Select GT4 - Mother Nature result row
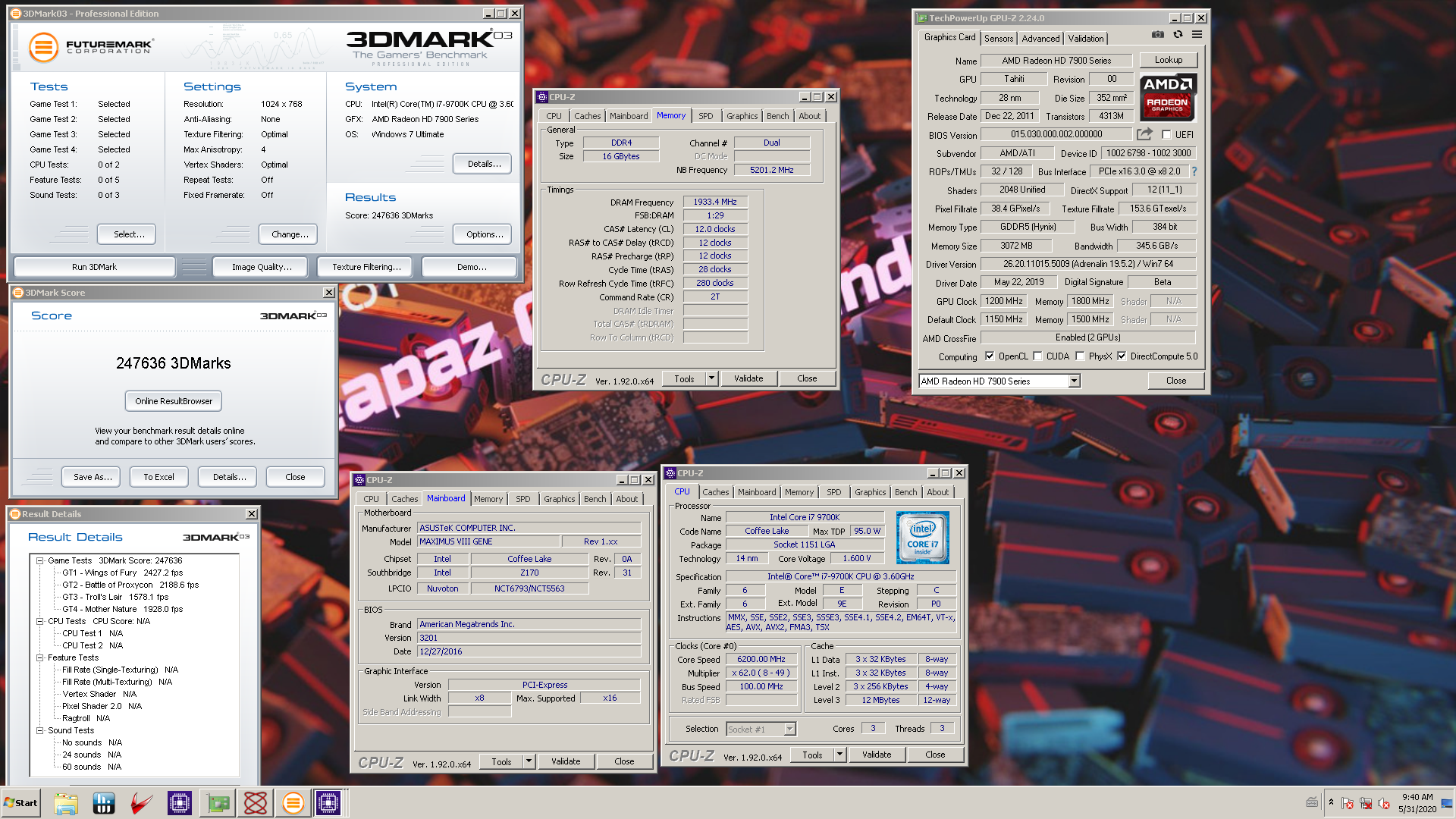Viewport: 1456px width, 819px height. [122, 609]
